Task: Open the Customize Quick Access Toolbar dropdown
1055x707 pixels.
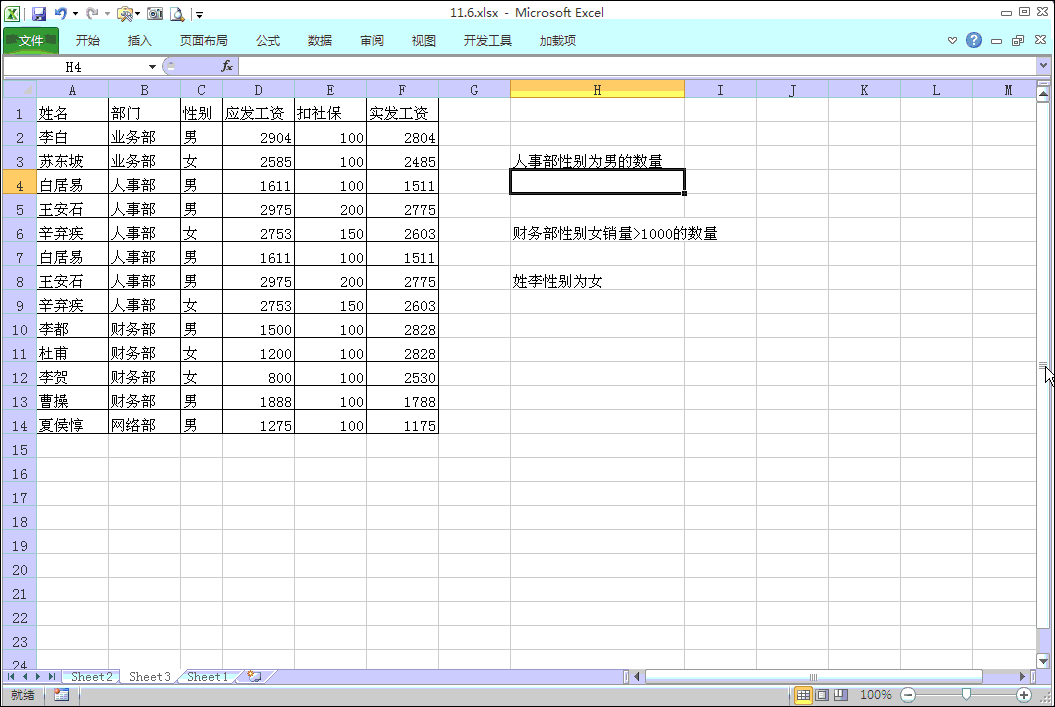Action: (199, 14)
